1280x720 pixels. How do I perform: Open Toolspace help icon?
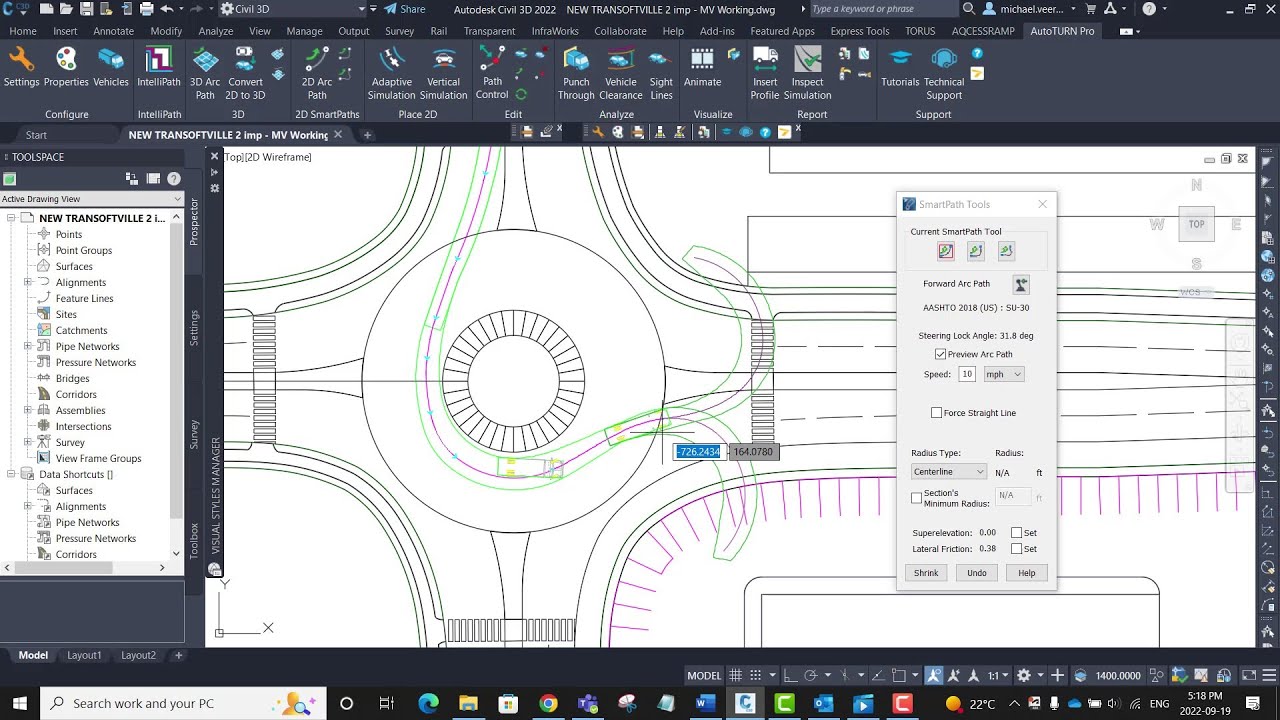point(174,179)
